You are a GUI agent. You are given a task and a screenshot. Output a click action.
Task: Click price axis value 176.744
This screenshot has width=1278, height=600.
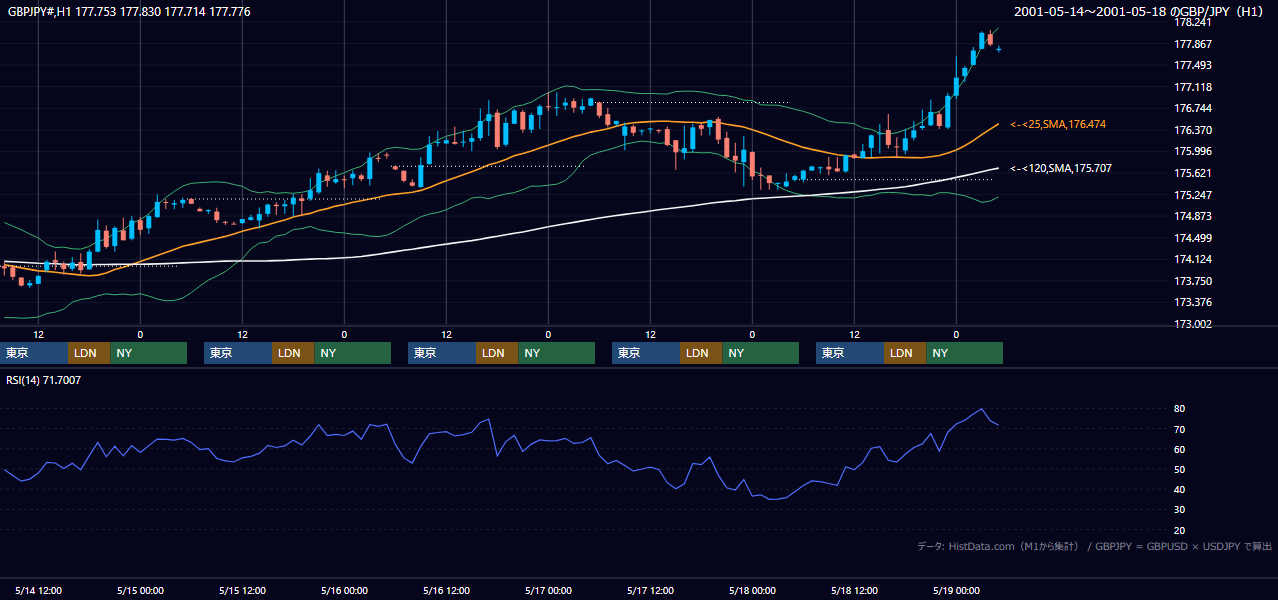(1193, 109)
